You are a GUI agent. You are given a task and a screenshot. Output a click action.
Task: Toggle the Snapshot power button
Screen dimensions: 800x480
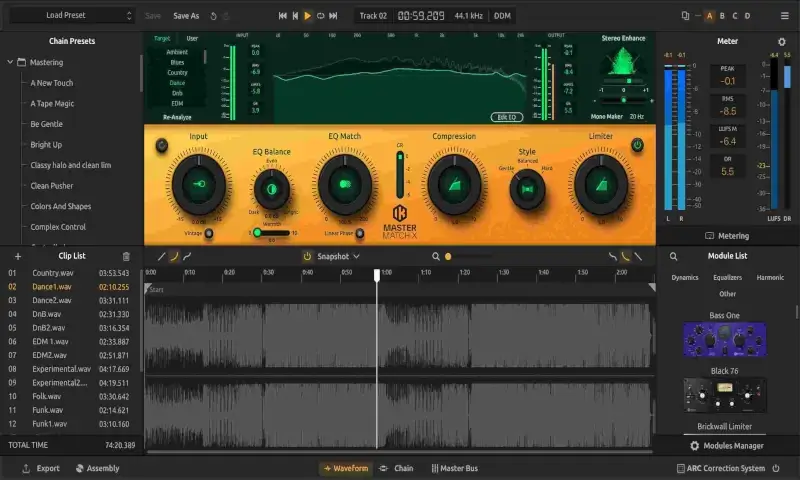(x=307, y=257)
